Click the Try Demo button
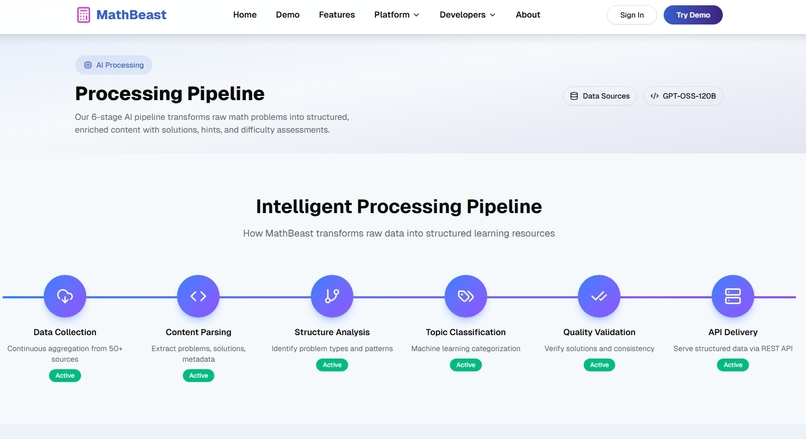 tap(693, 15)
